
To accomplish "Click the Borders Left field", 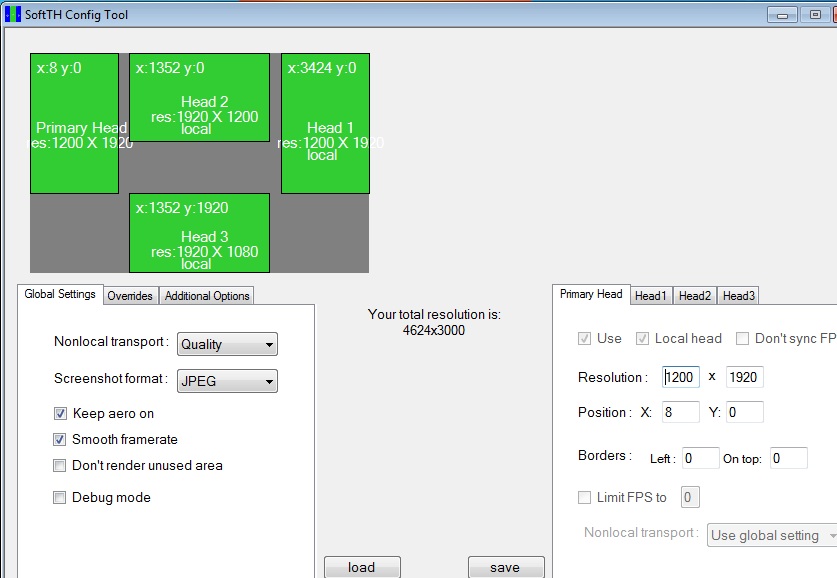I will 701,458.
